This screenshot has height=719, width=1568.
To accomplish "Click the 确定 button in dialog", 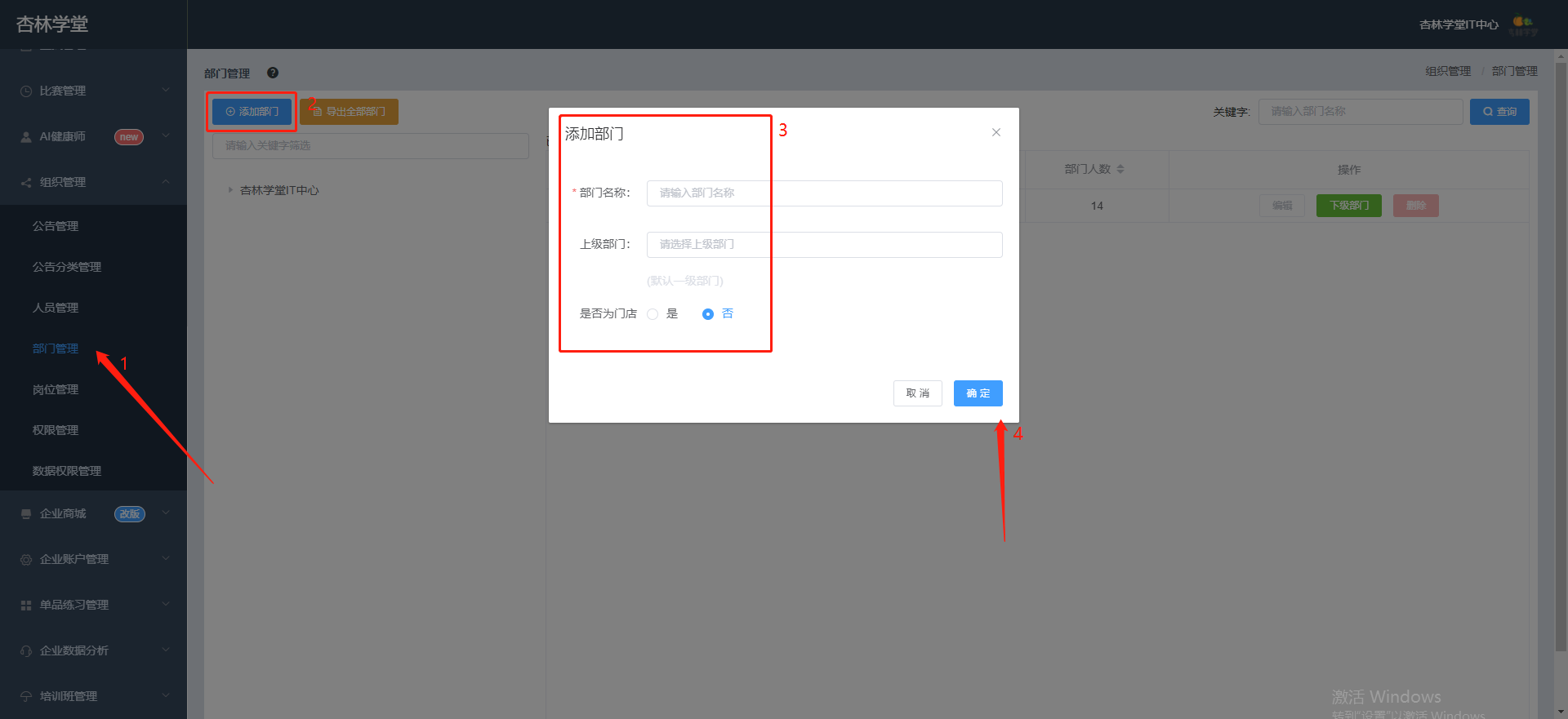I will (978, 393).
